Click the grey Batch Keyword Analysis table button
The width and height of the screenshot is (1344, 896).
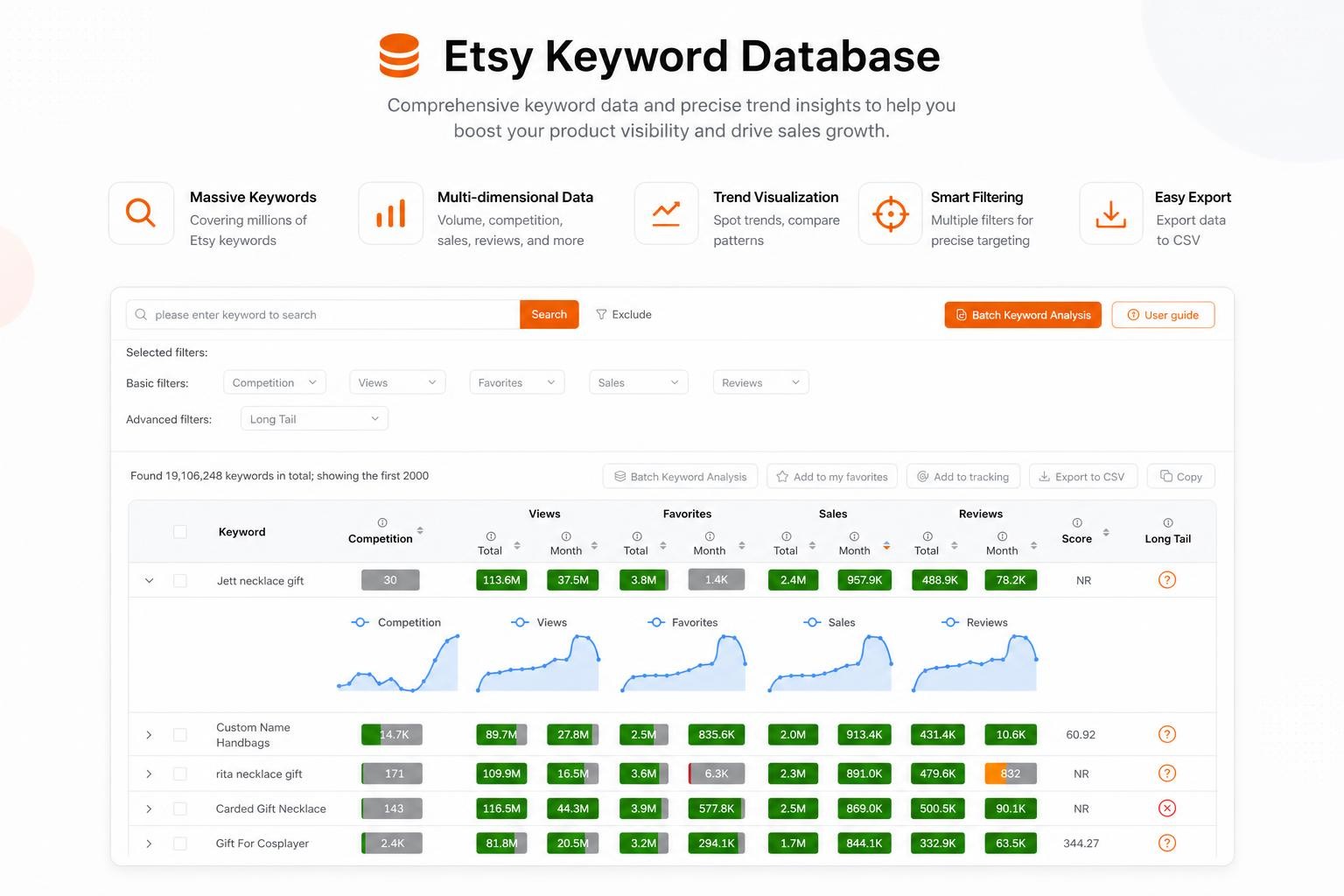pyautogui.click(x=681, y=476)
